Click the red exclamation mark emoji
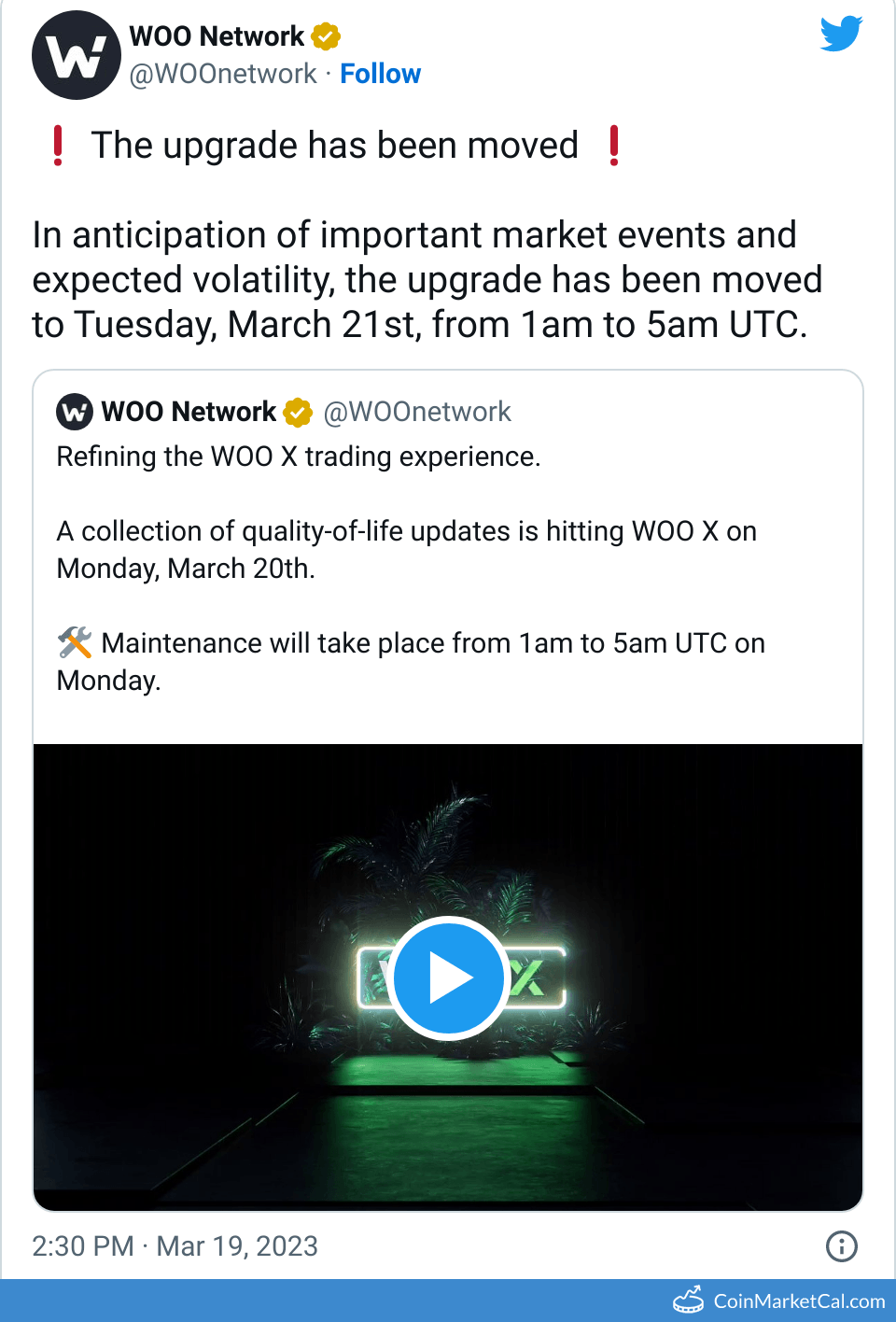Screen dimensions: 896x1322 (58, 146)
